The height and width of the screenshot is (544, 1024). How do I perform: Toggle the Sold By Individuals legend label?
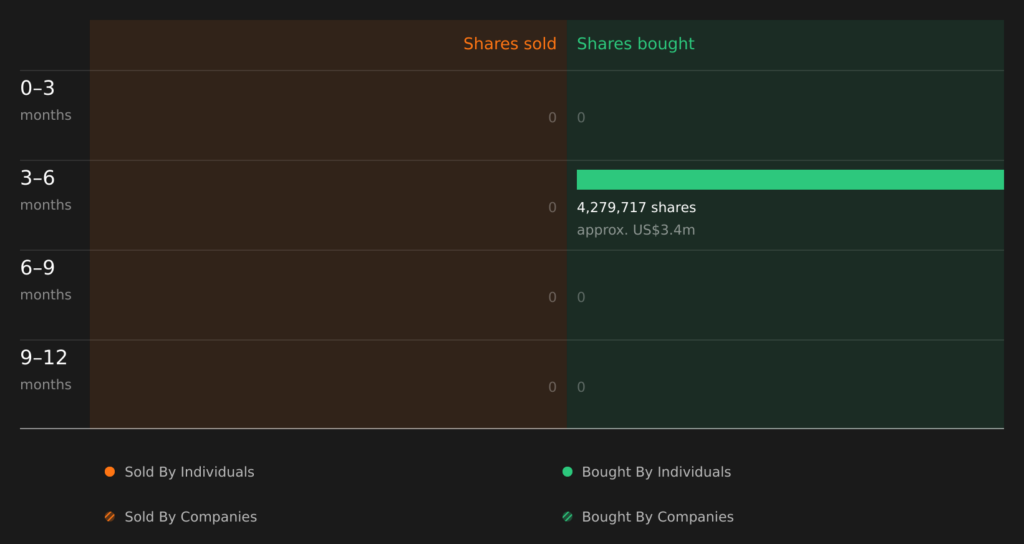(189, 472)
